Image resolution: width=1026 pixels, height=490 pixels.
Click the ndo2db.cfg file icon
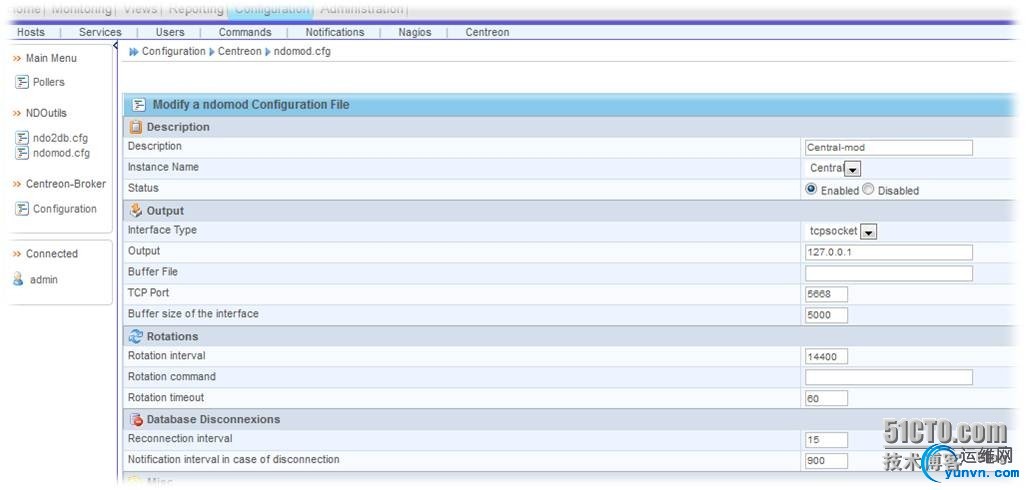click(22, 138)
